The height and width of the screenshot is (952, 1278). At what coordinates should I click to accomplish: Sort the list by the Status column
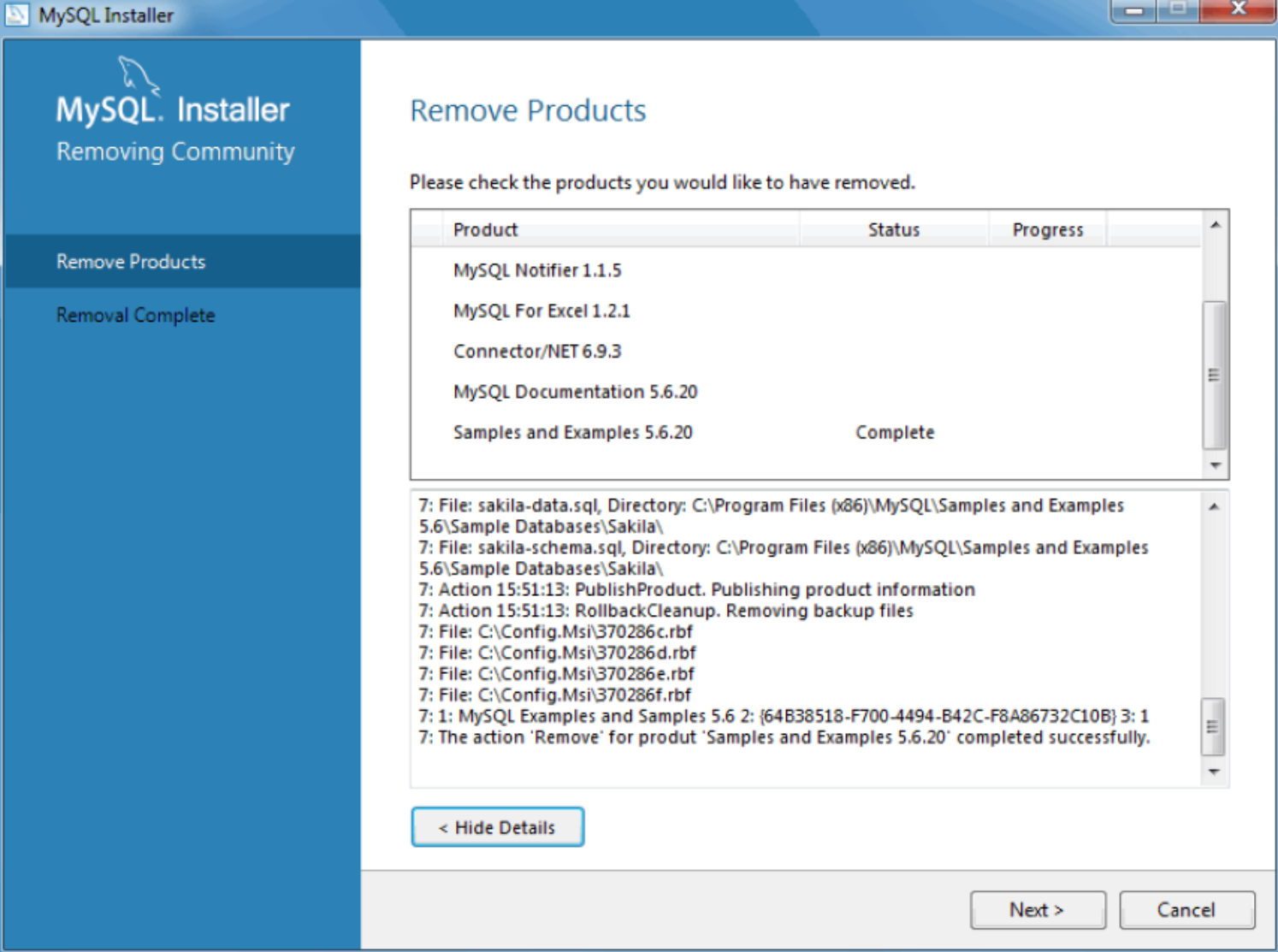coord(893,228)
